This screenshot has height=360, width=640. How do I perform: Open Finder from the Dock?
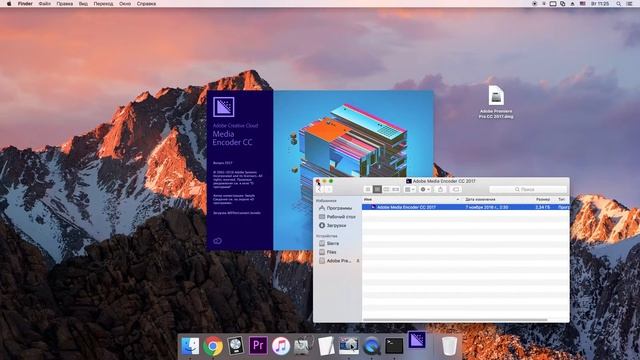pyautogui.click(x=190, y=346)
